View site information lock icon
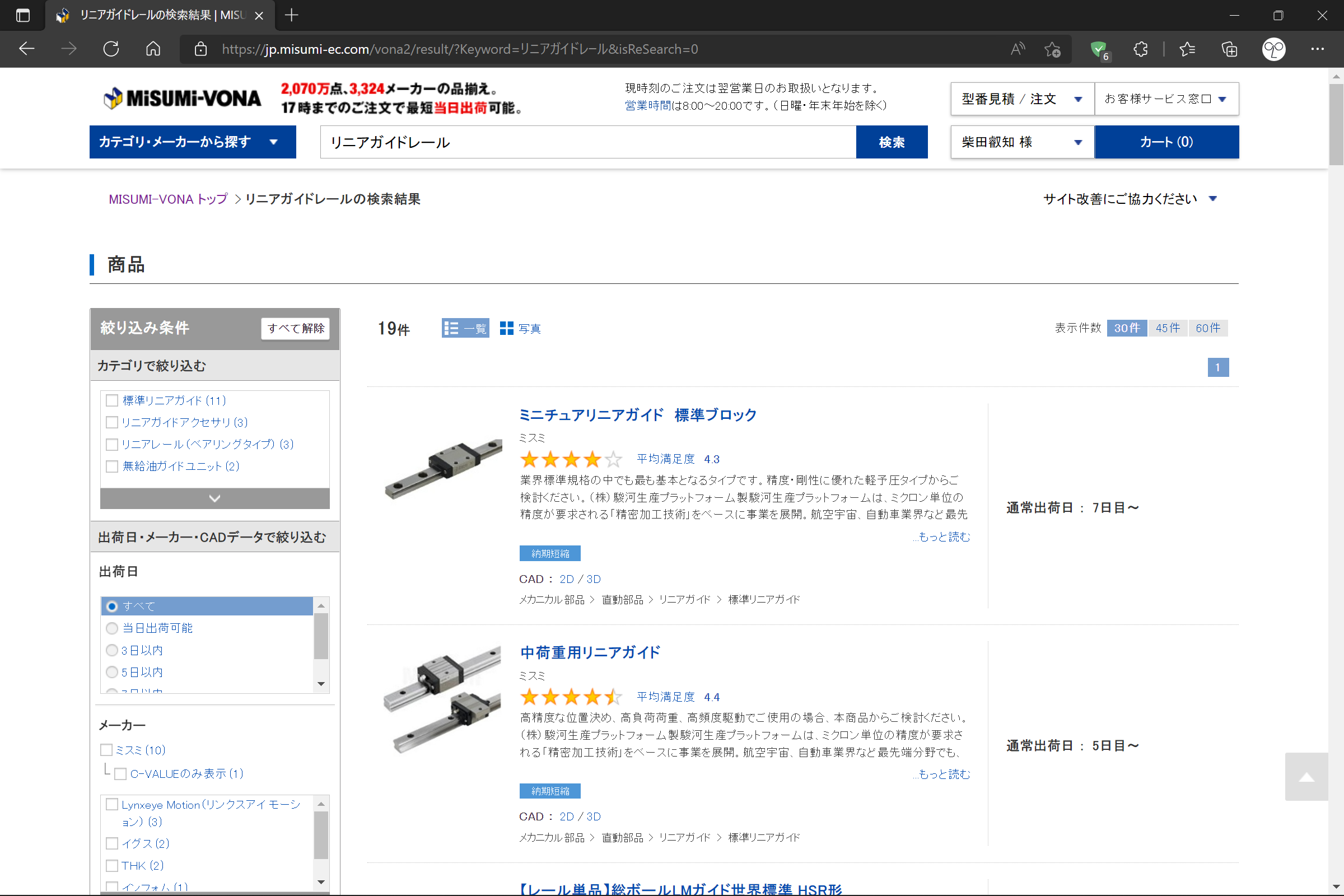This screenshot has height=896, width=1344. pos(200,49)
